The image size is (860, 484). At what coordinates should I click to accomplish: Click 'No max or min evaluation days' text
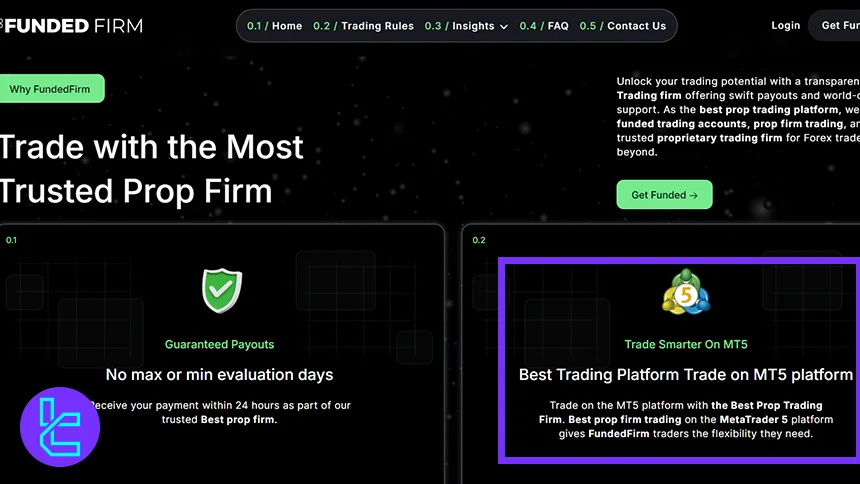point(219,375)
